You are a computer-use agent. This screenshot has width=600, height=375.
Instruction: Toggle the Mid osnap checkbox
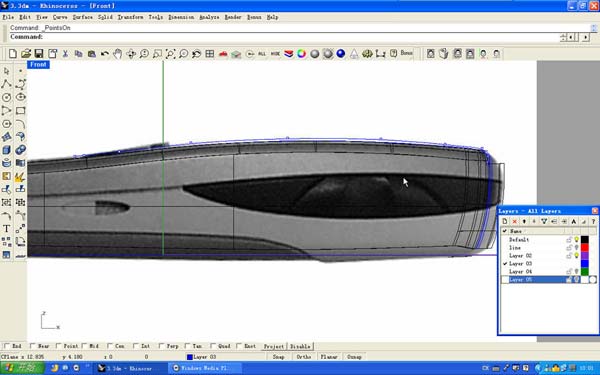point(85,346)
